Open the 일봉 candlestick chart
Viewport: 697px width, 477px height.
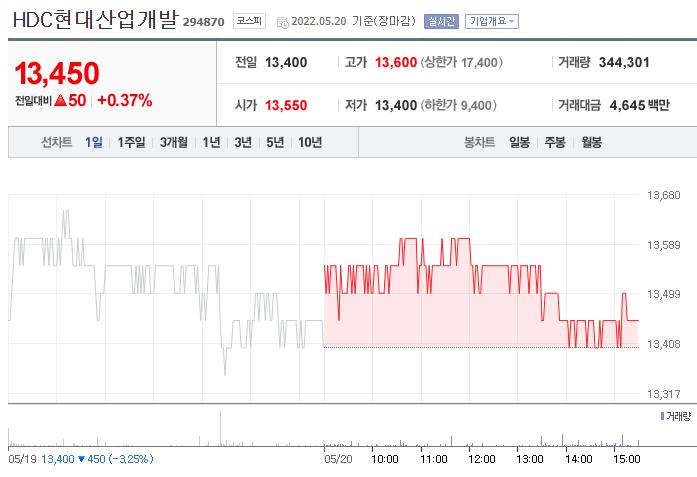(x=520, y=142)
